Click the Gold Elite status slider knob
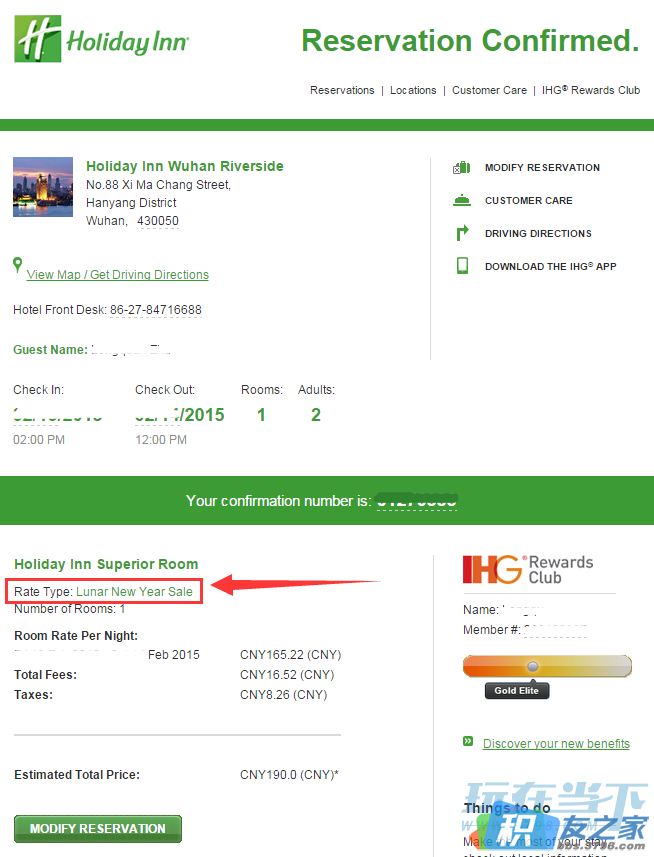This screenshot has height=857, width=654. (533, 666)
